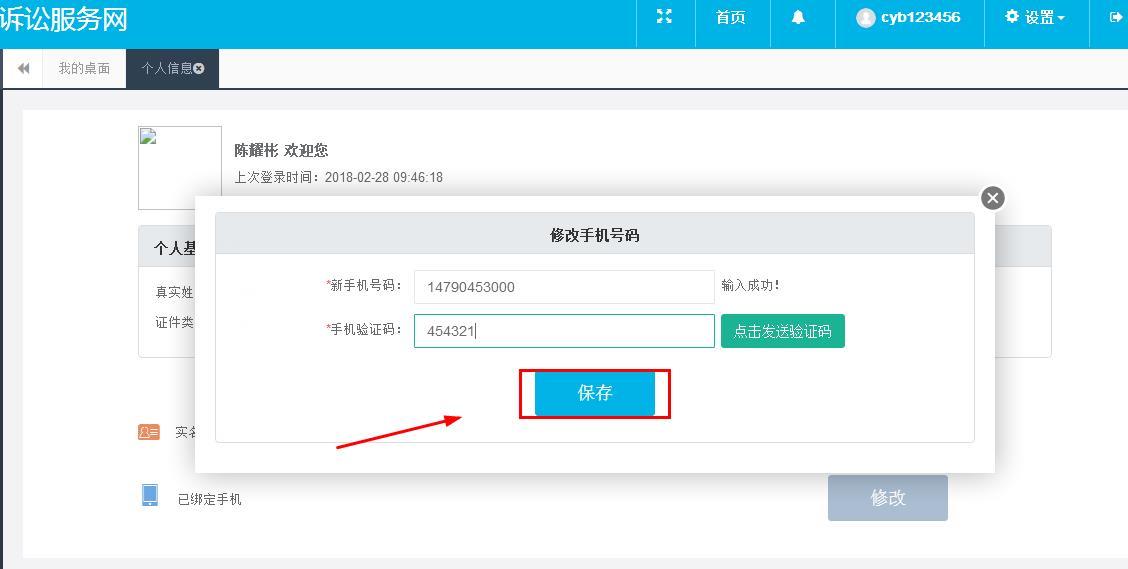Click the user avatar icon beside cyb123456
1128x569 pixels.
coord(865,18)
